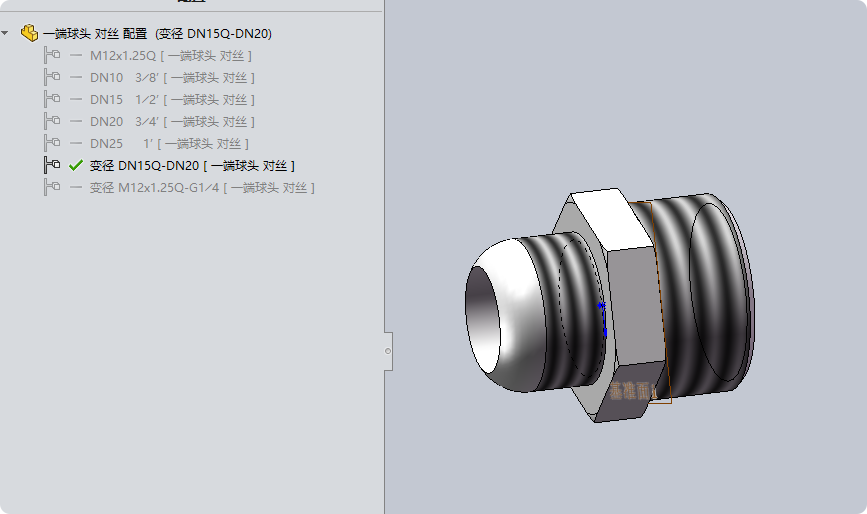Select configuration DN10 3/8'
This screenshot has height=514, width=867.
[173, 78]
